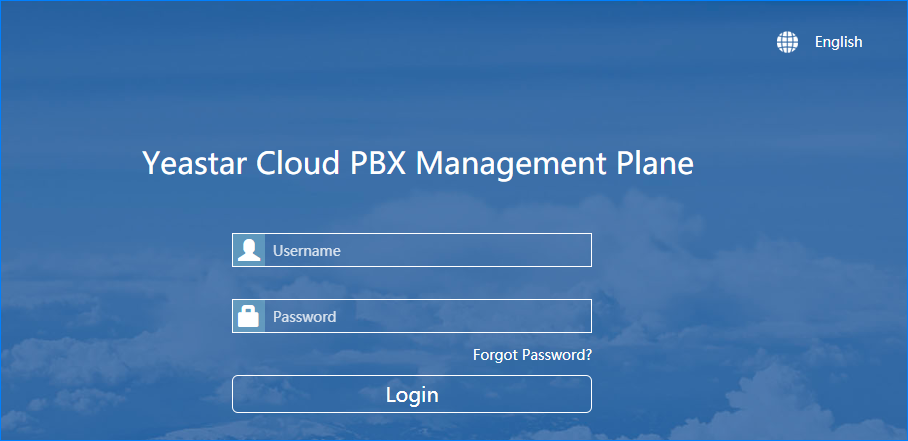
Task: Select the Password placeholder text
Action: 304,317
